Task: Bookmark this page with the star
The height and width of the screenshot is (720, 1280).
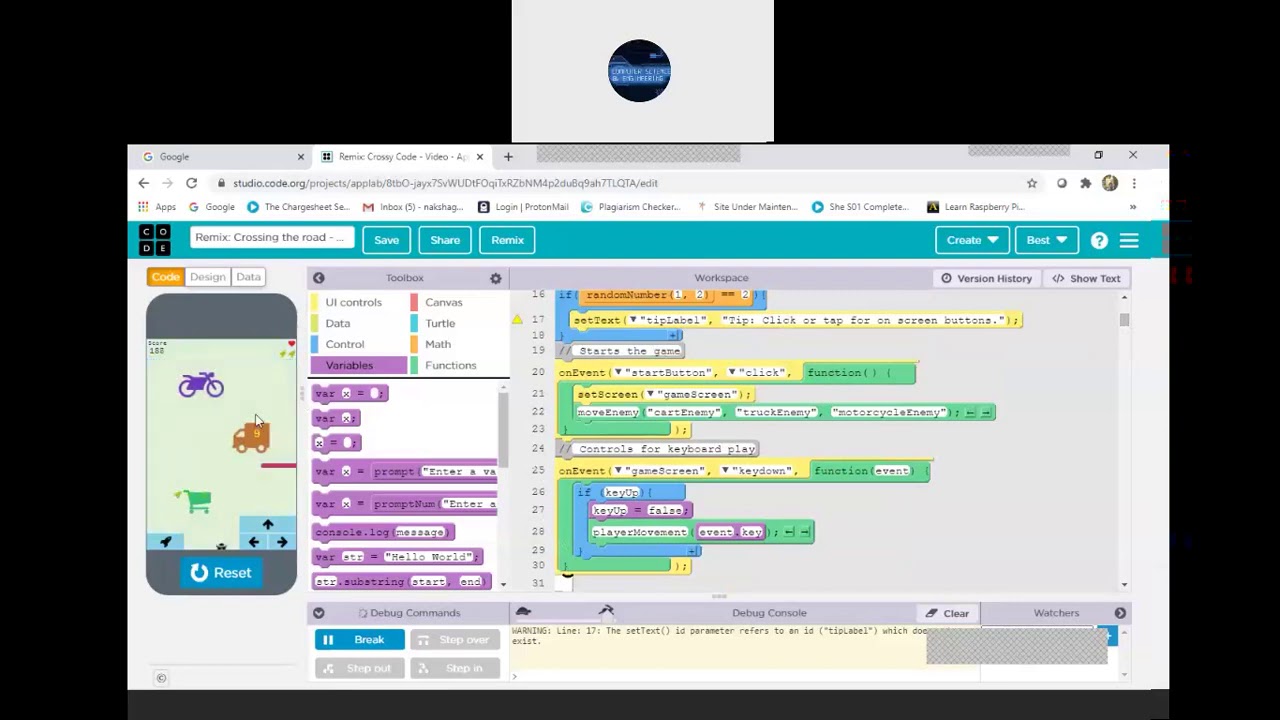Action: (1032, 183)
